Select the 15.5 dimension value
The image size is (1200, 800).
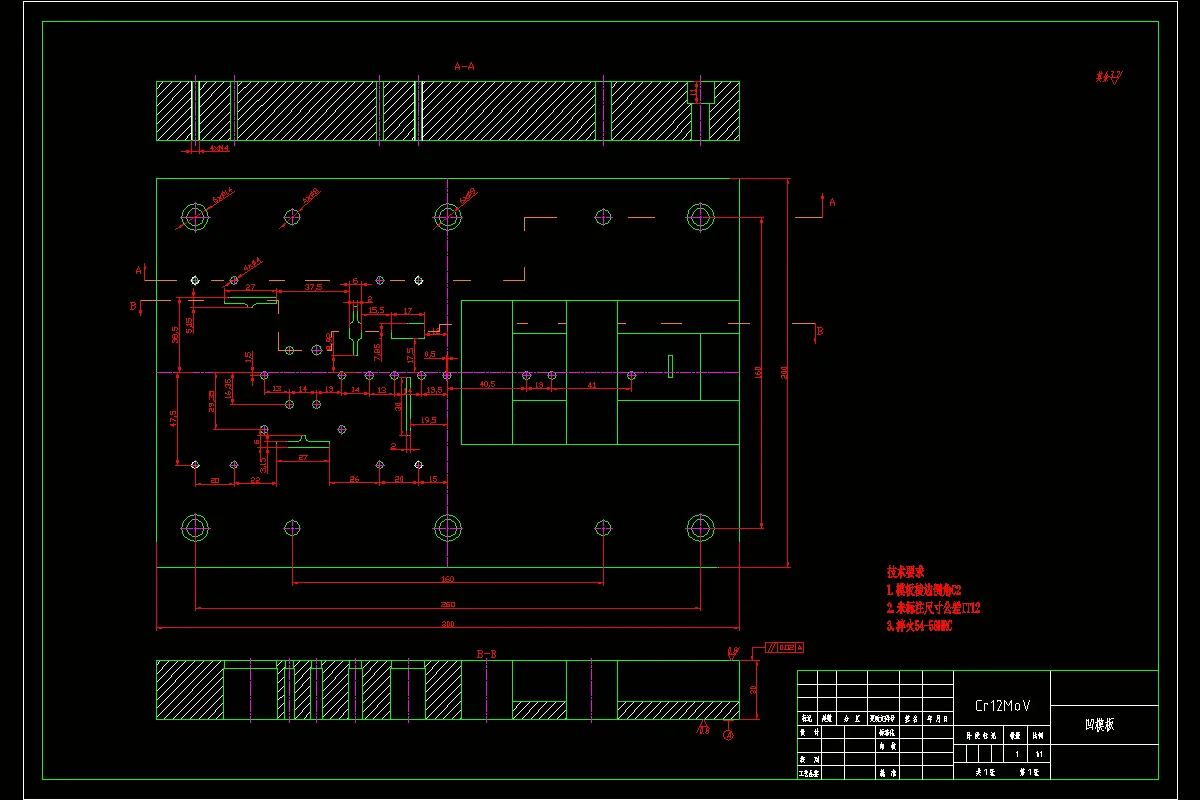pyautogui.click(x=376, y=310)
